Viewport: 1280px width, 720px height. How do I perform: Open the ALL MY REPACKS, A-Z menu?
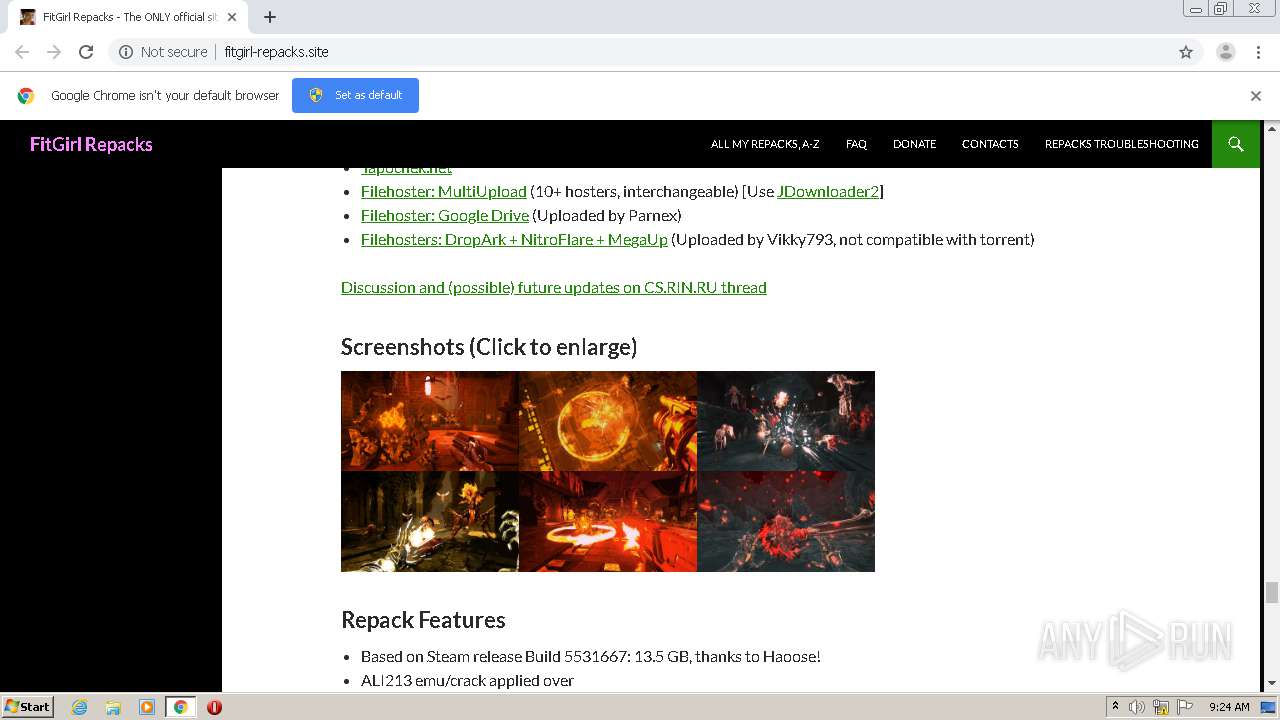[x=765, y=144]
